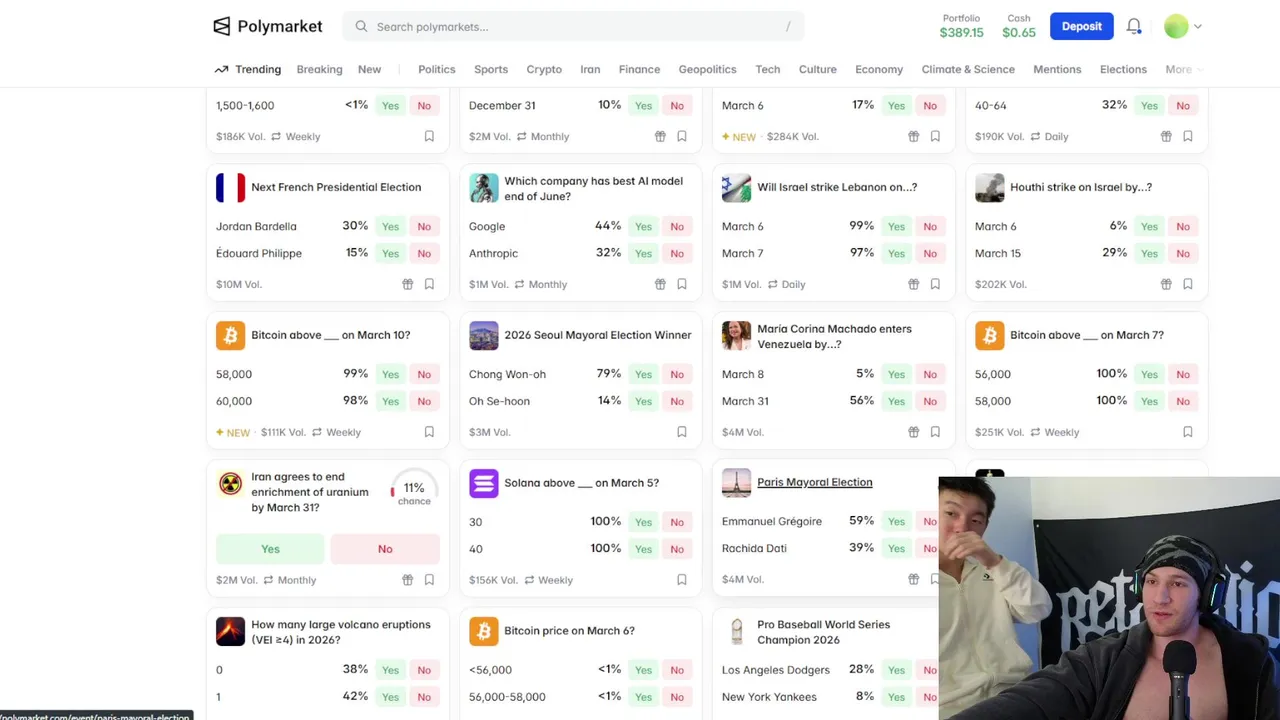Click Yes on Iran uranium enrichment market

pos(270,549)
